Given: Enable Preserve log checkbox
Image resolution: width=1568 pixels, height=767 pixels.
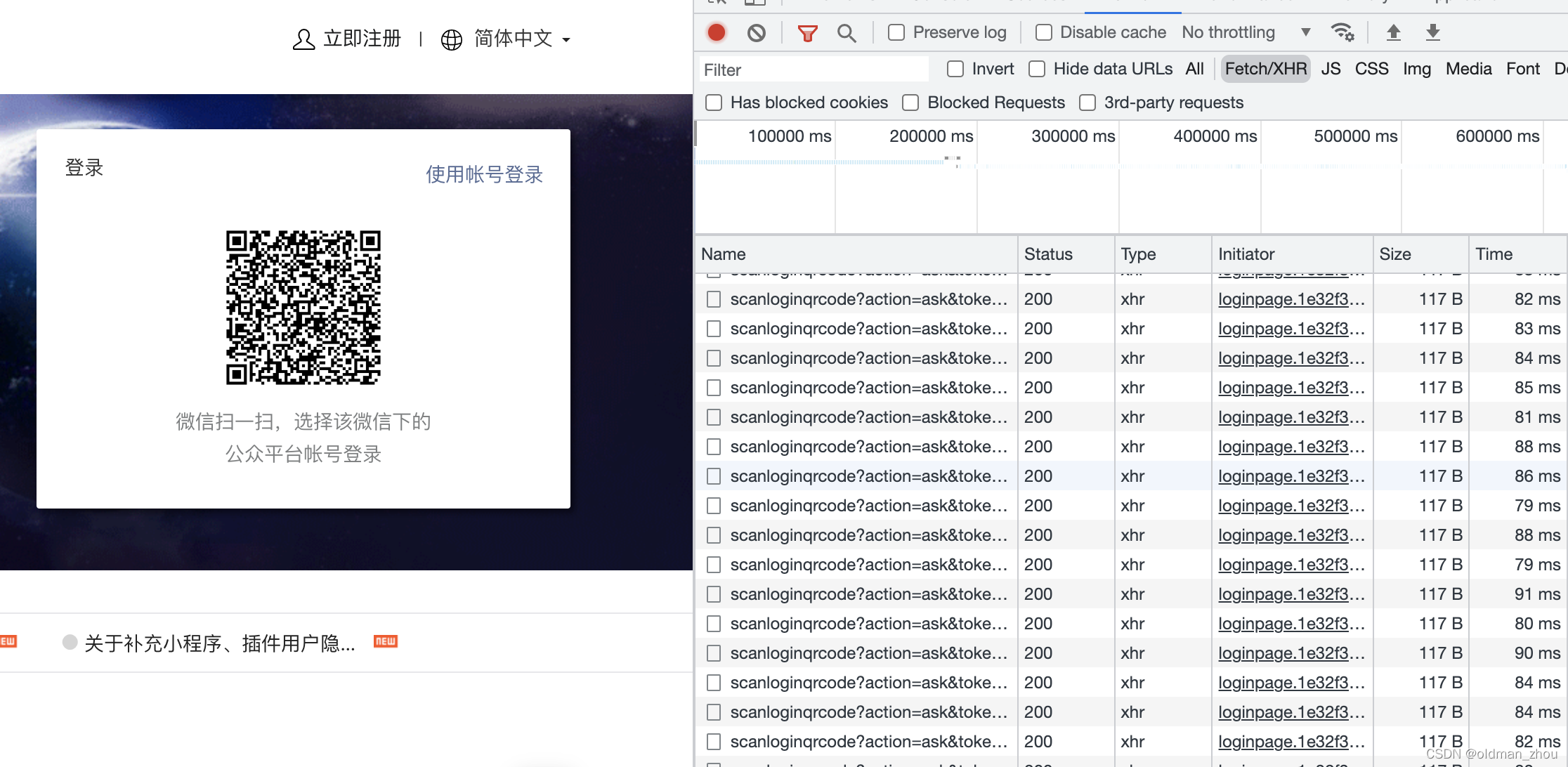Looking at the screenshot, I should [896, 32].
